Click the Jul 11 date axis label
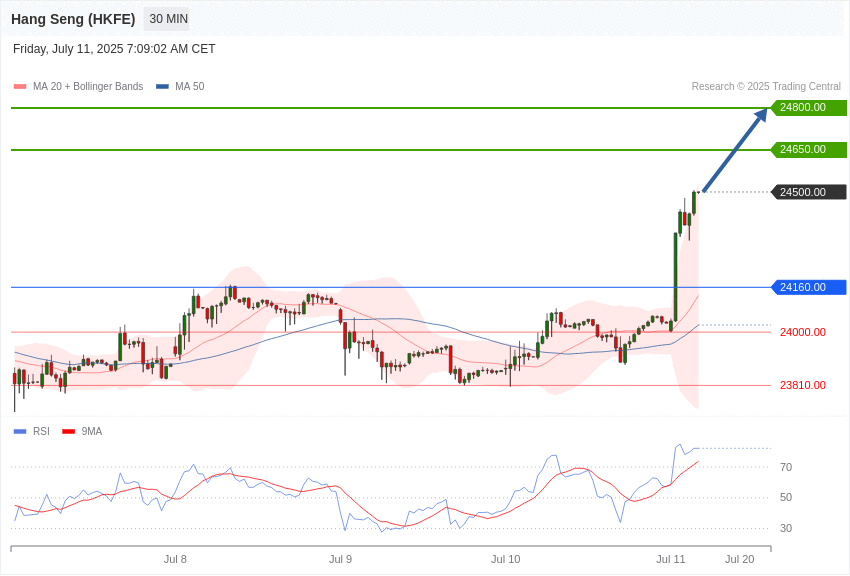The width and height of the screenshot is (850, 576). [671, 559]
